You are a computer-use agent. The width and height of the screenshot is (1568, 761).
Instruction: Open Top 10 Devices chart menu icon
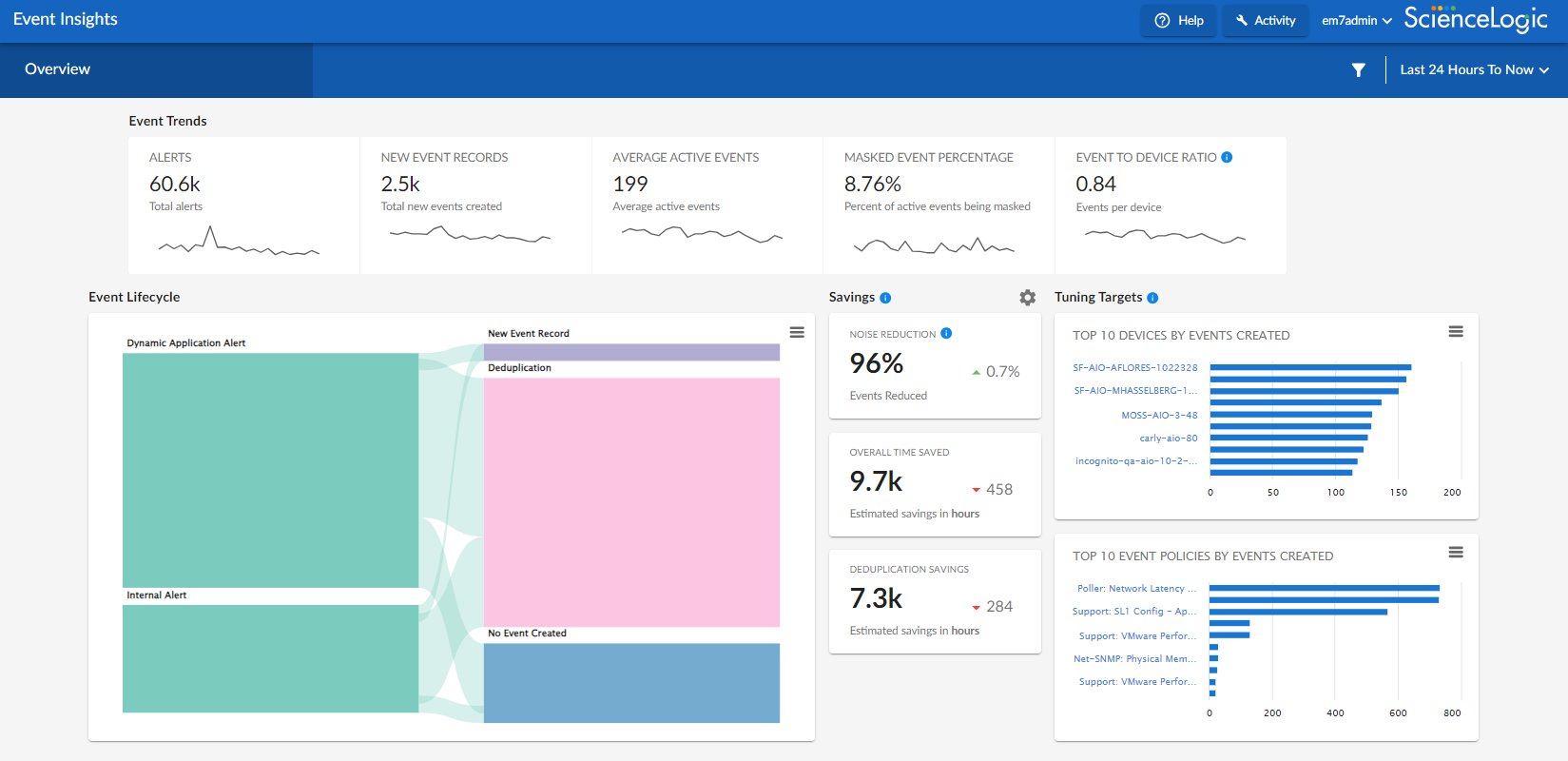click(1455, 332)
